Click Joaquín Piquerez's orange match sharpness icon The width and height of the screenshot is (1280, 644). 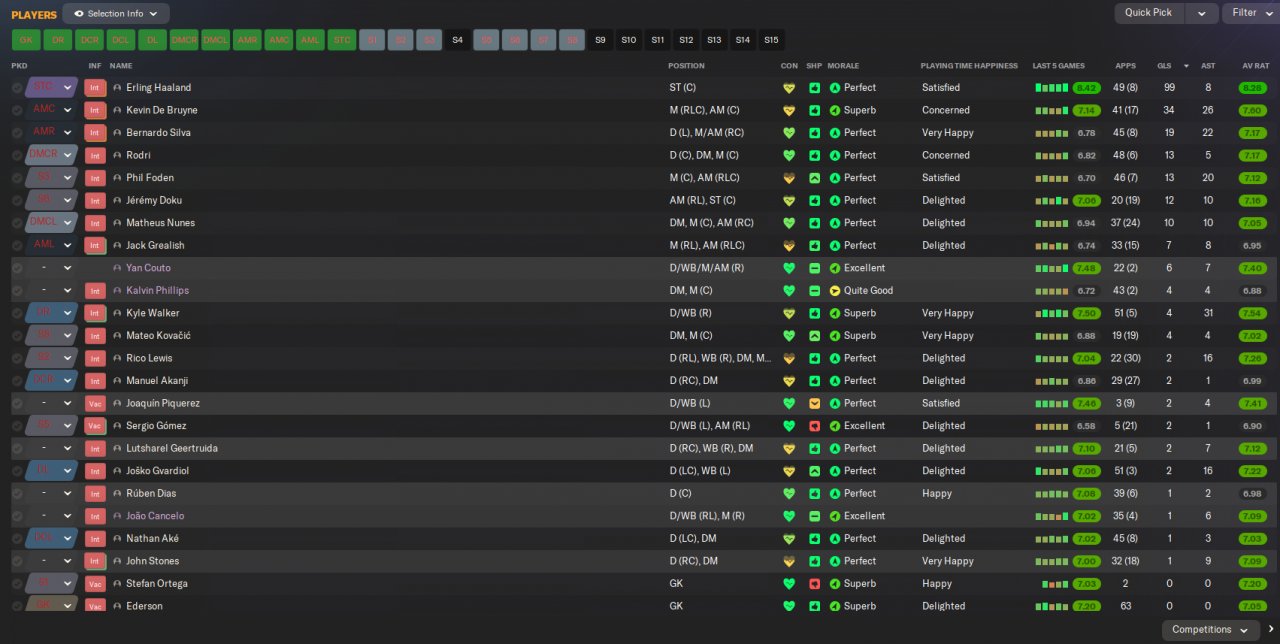[814, 404]
